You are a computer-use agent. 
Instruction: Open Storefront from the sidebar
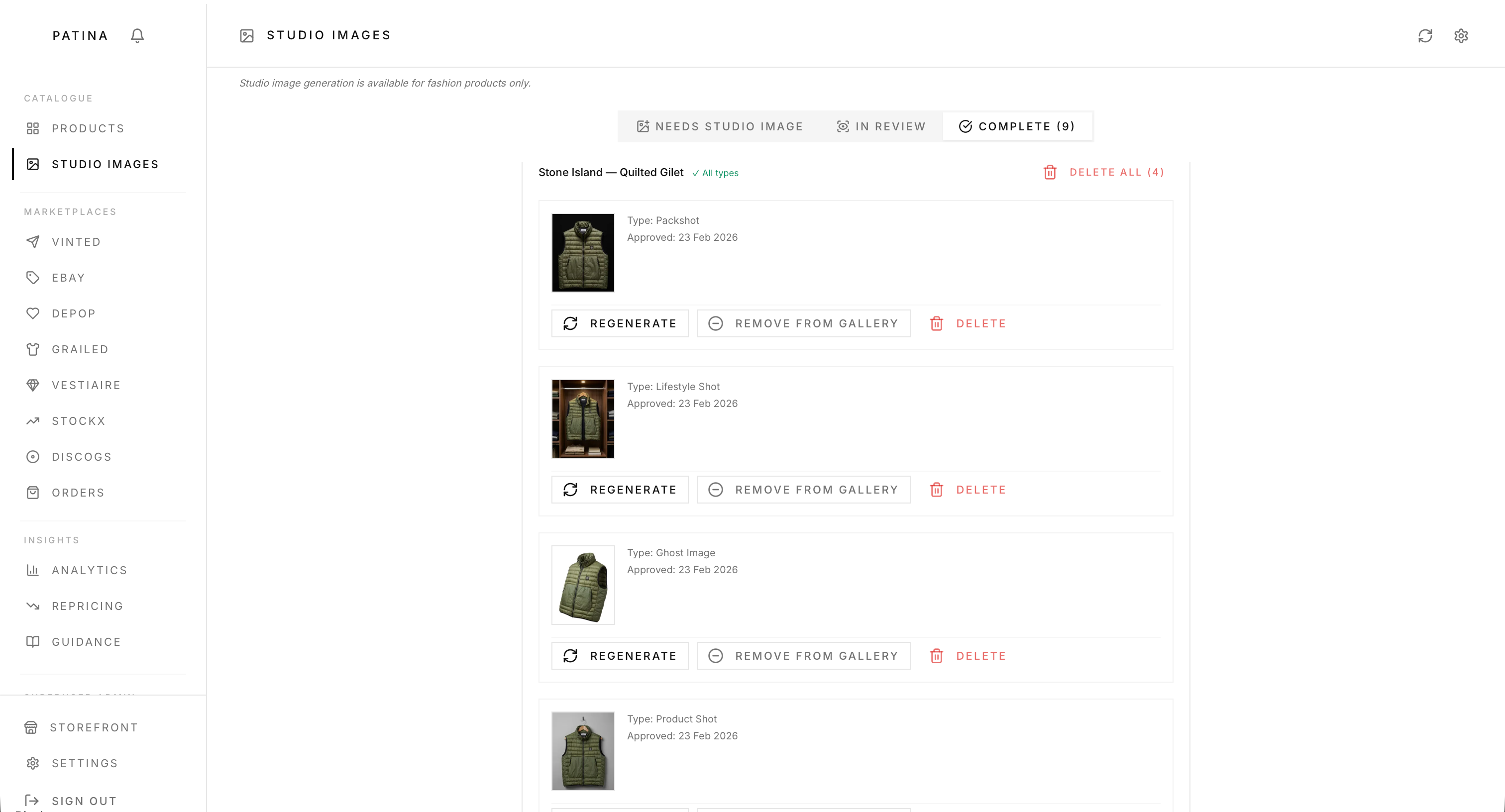point(94,727)
